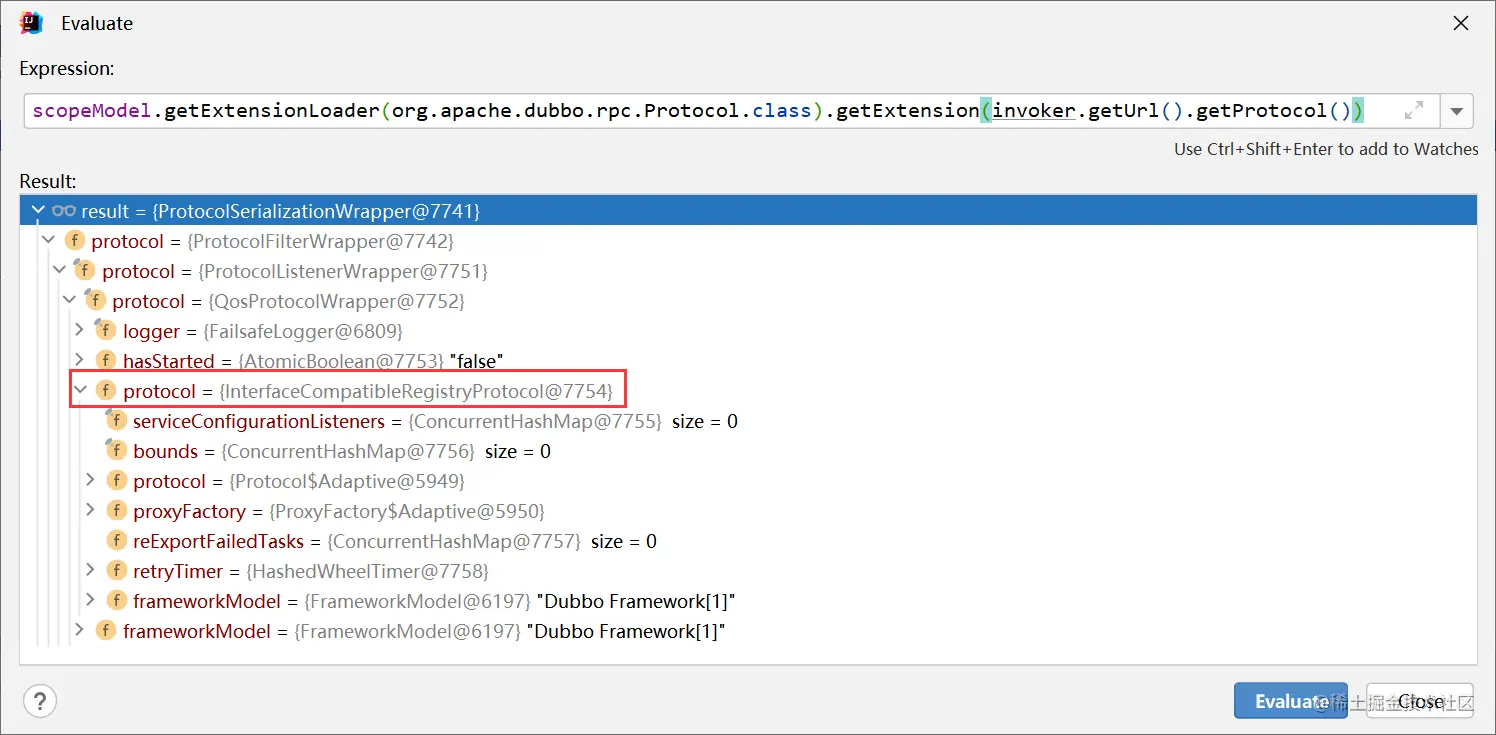The width and height of the screenshot is (1496, 735).
Task: Open expression history dropdown arrow
Action: 1456,111
